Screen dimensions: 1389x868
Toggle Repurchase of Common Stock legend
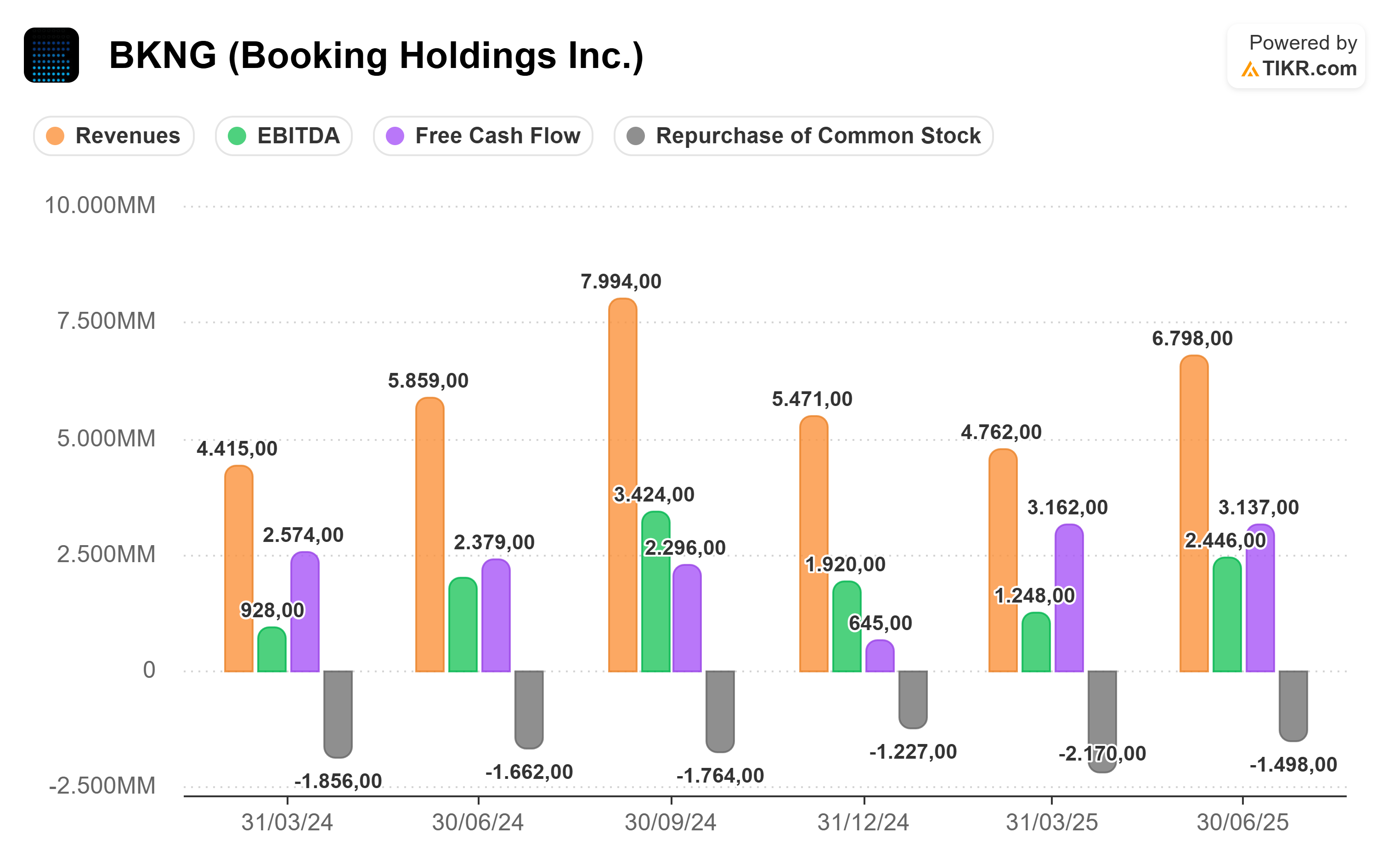pos(803,136)
